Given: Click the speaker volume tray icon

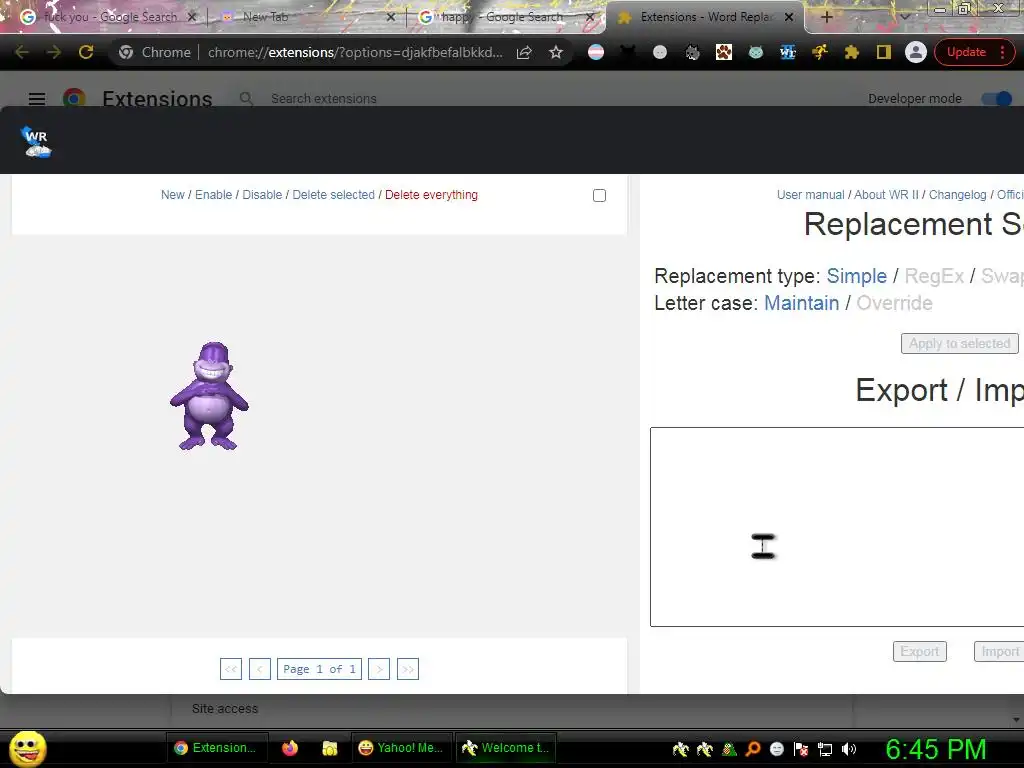Looking at the screenshot, I should point(849,749).
